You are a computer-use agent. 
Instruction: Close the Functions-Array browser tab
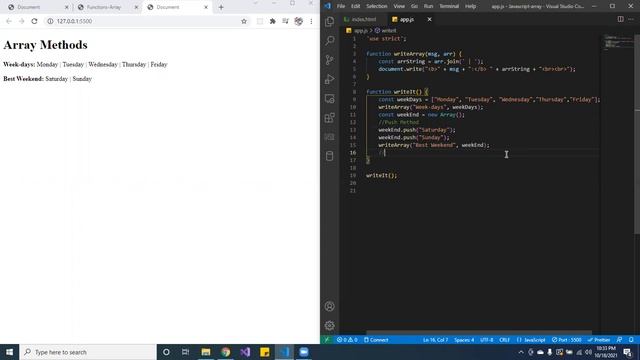click(x=136, y=7)
